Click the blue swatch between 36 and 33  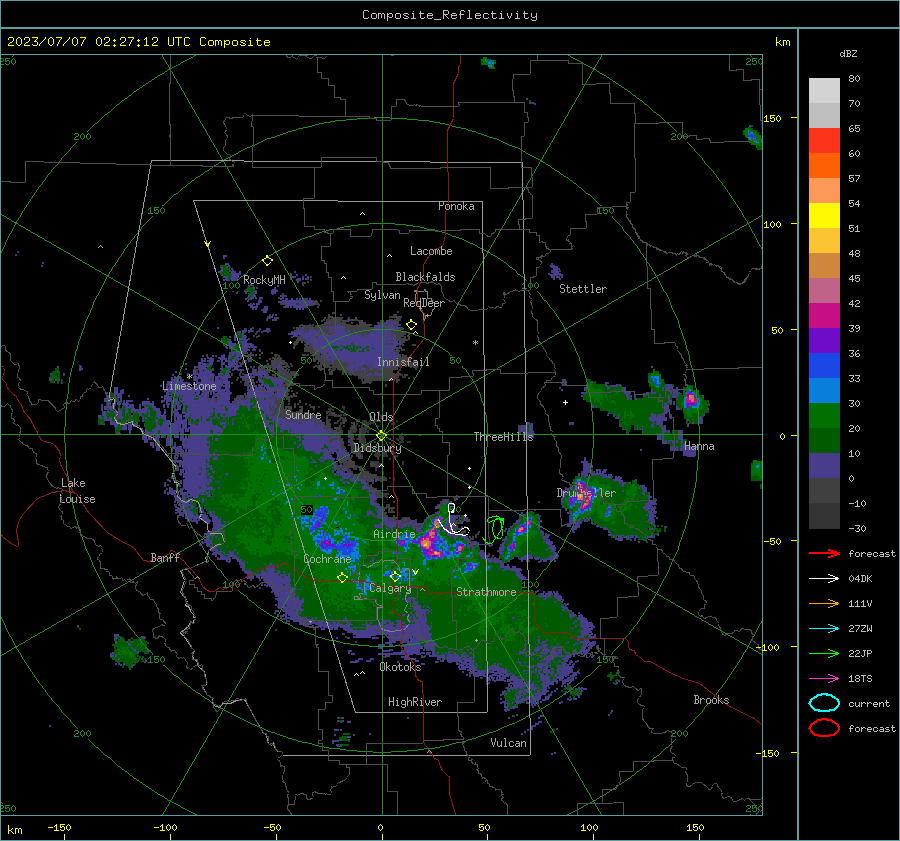pos(824,365)
